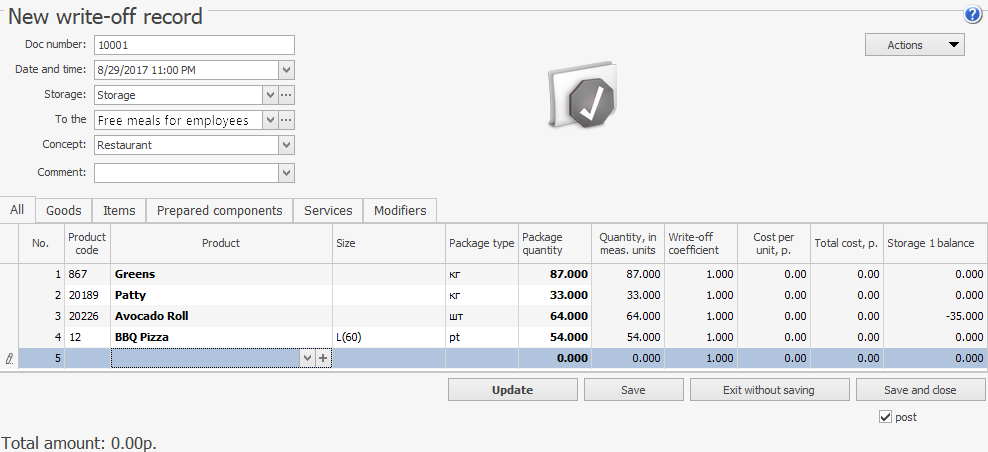Viewport: 988px width, 452px height.
Task: Click the plus button in product cell
Action: point(323,358)
